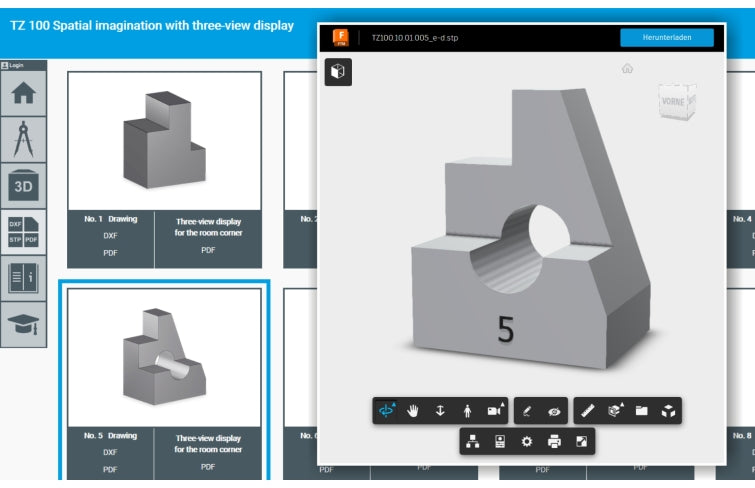Screen dimensions: 755x488
Task: Select the No. 5 model thumbnail
Action: tap(163, 355)
